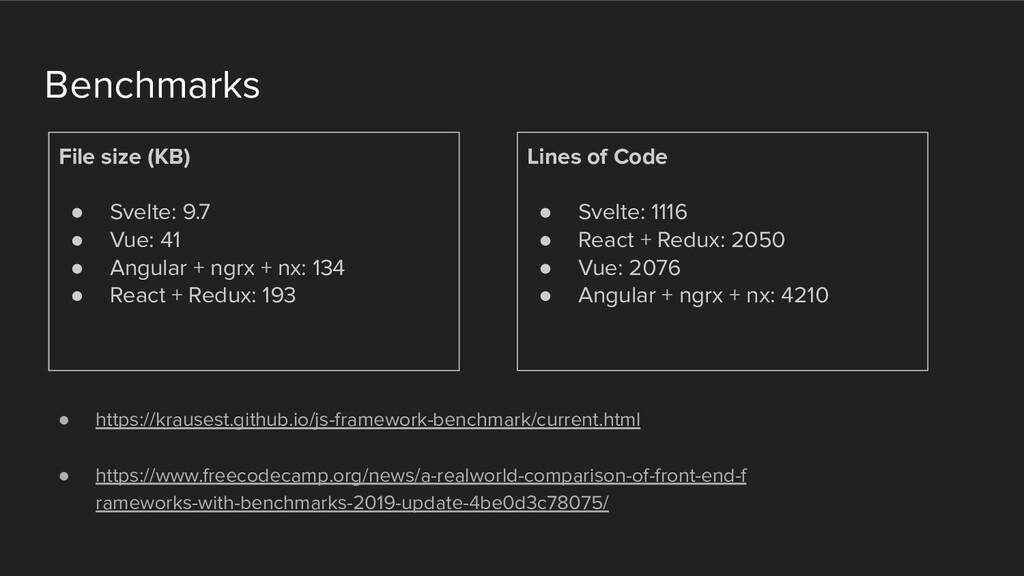The height and width of the screenshot is (576, 1024).
Task: Click the React + Redux: 2050 item
Action: [x=681, y=240]
